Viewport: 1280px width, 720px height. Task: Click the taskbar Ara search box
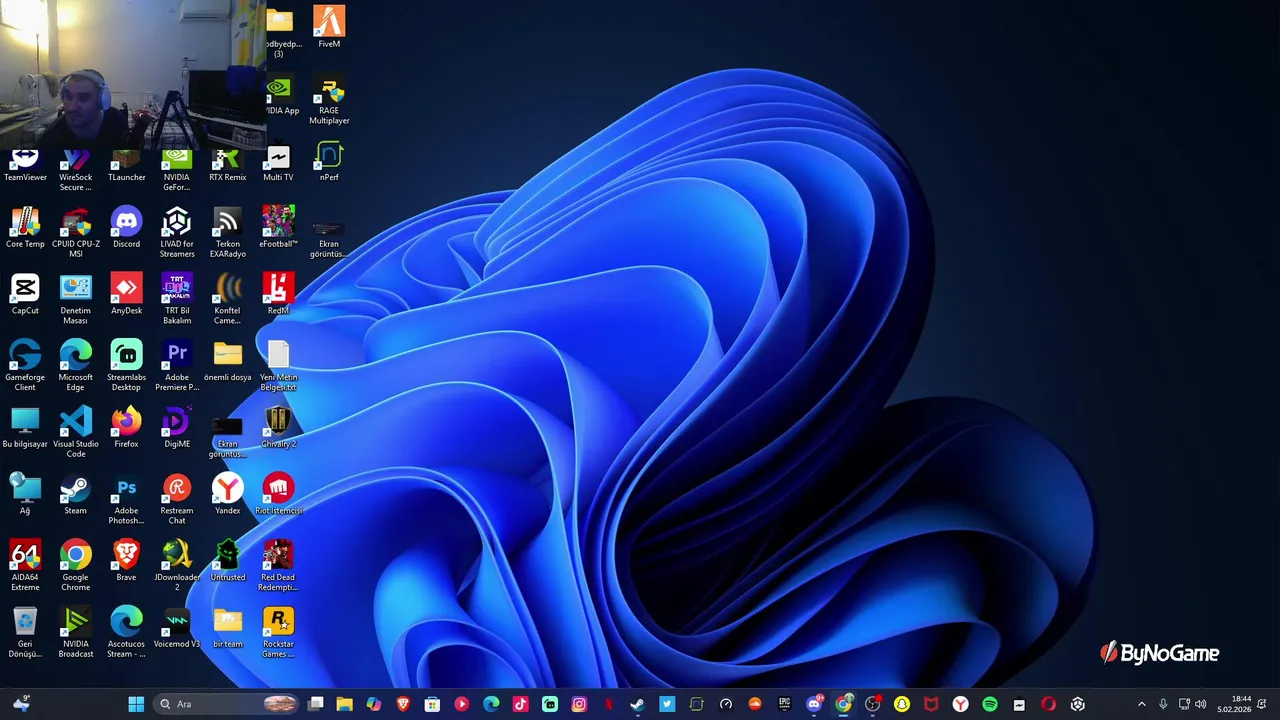(x=226, y=704)
